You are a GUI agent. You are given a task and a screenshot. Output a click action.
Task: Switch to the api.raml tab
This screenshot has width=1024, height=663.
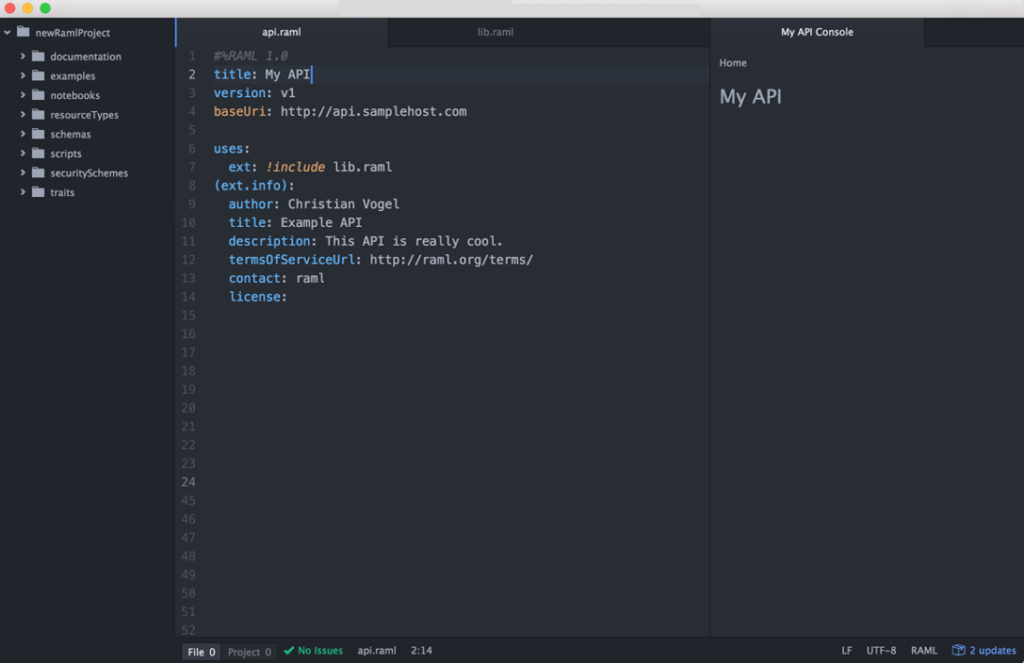(x=281, y=32)
